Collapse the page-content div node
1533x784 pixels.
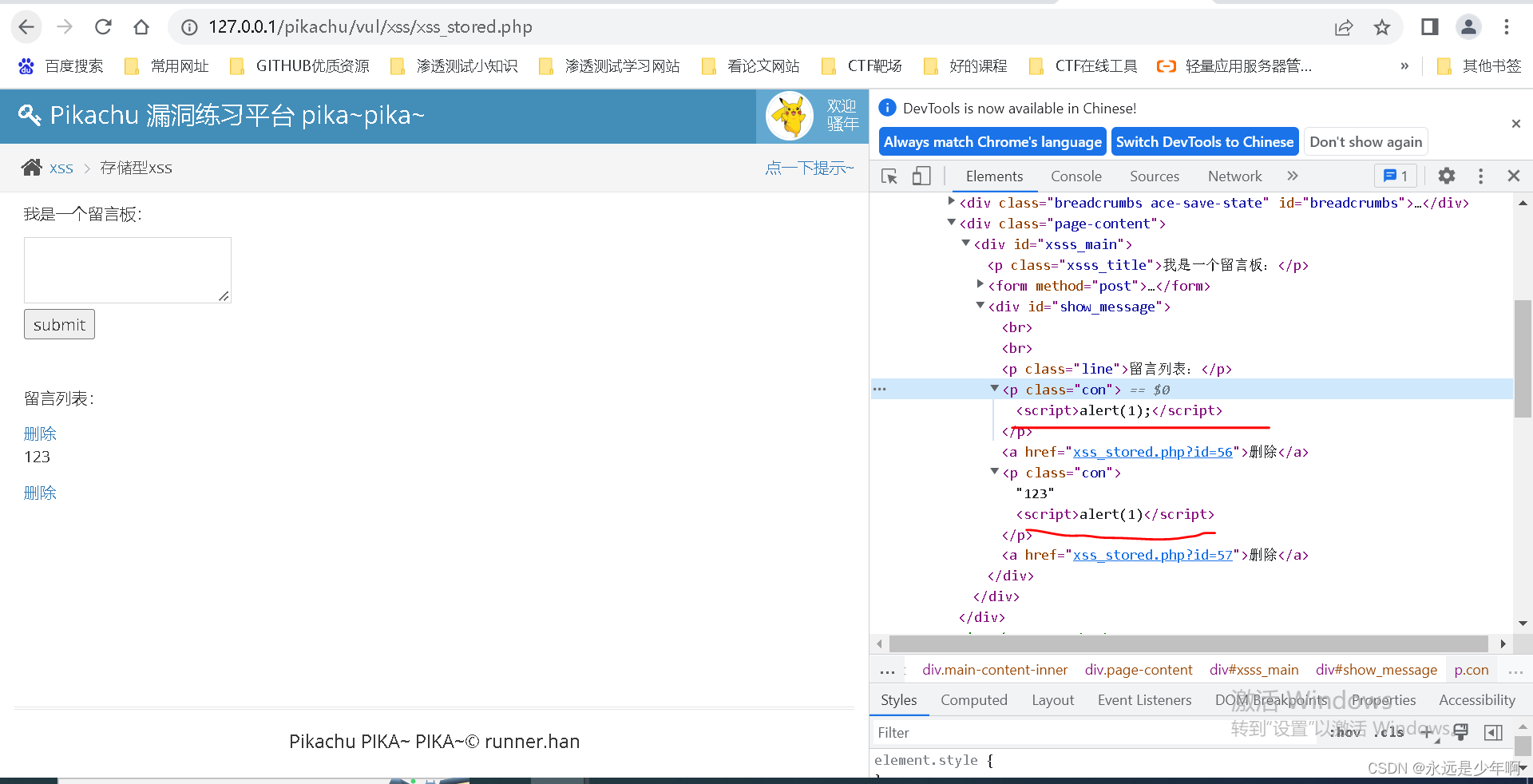tap(951, 222)
